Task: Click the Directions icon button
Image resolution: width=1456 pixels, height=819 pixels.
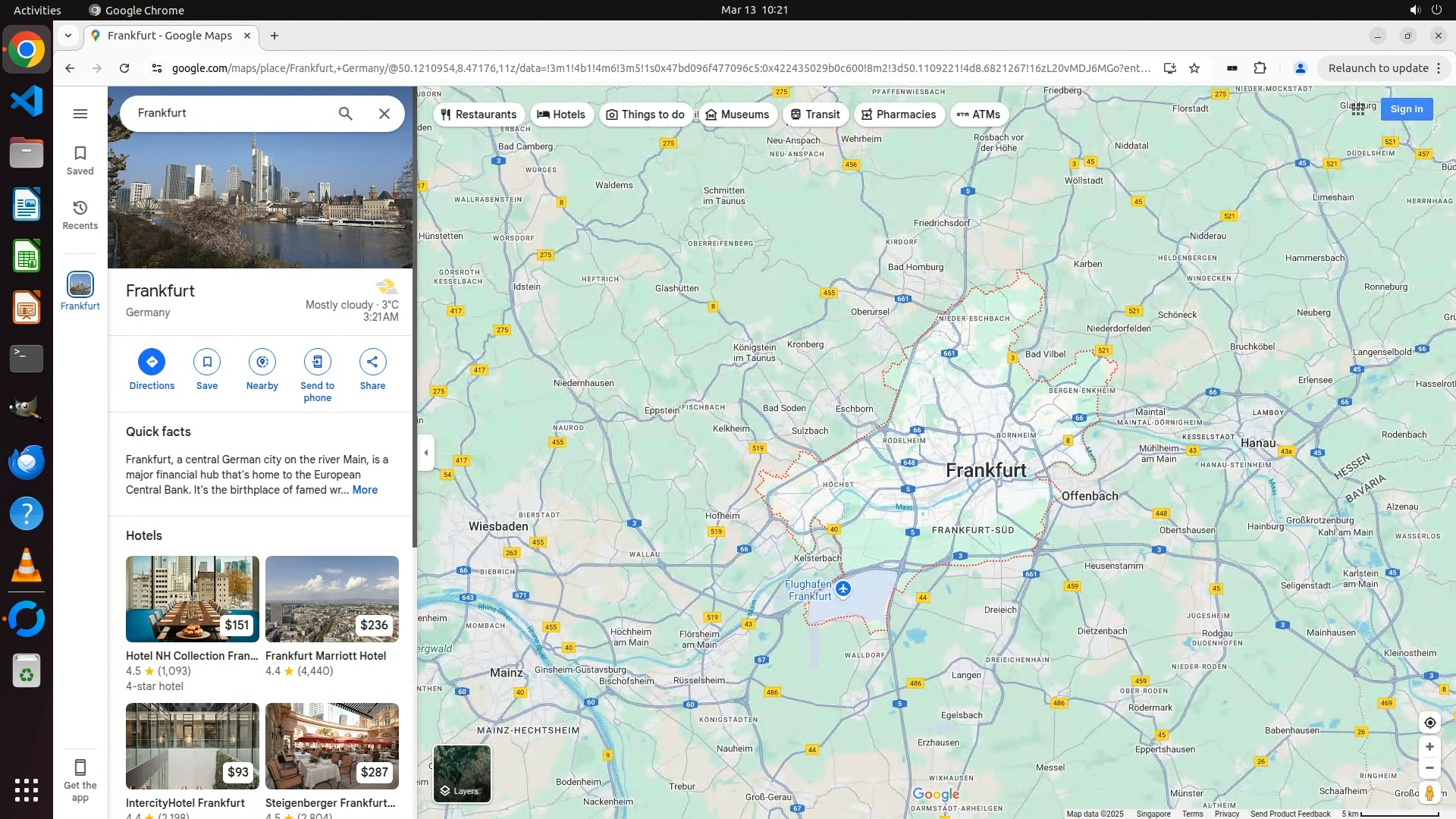Action: point(152,362)
